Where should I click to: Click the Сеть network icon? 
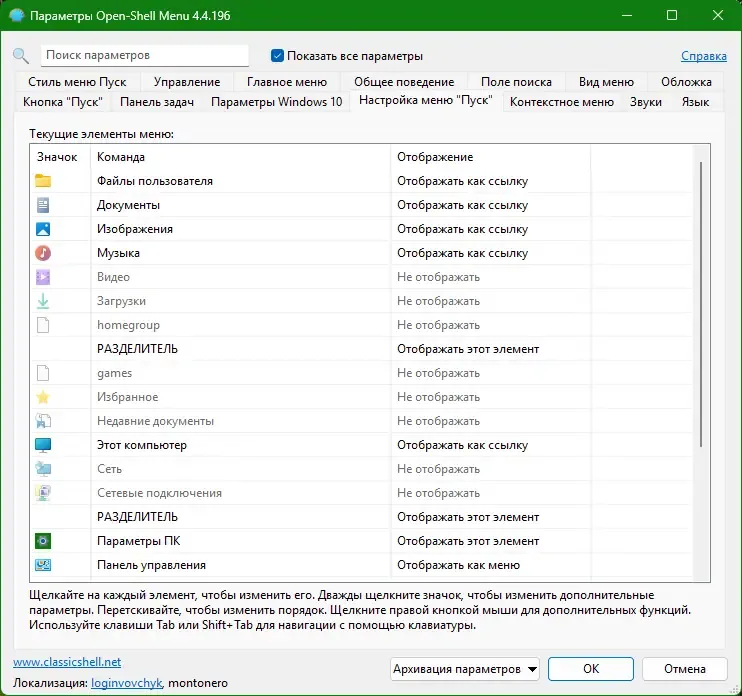click(x=43, y=469)
